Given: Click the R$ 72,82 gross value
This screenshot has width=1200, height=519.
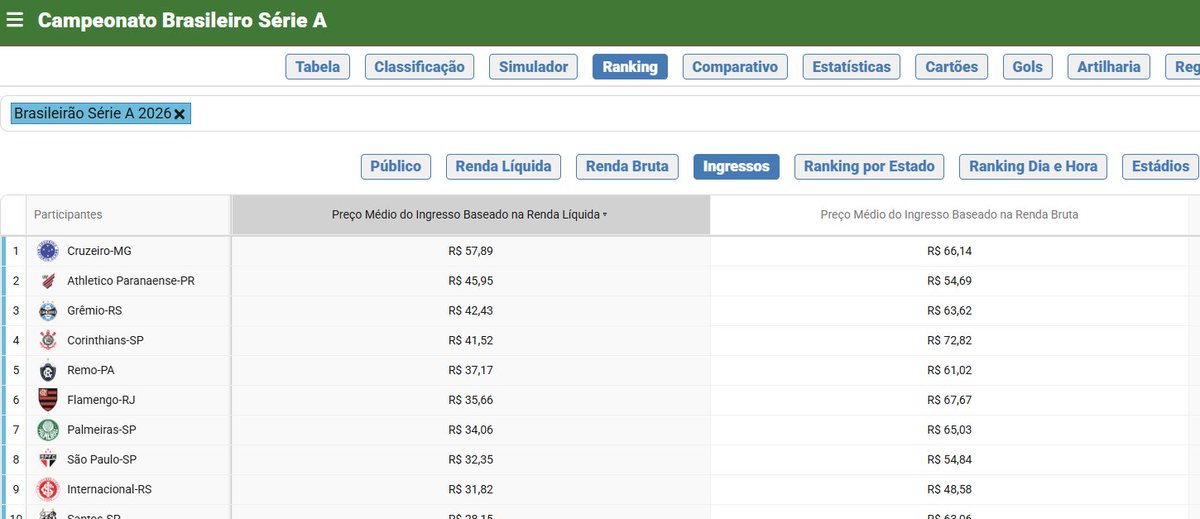Looking at the screenshot, I should click(x=950, y=341).
